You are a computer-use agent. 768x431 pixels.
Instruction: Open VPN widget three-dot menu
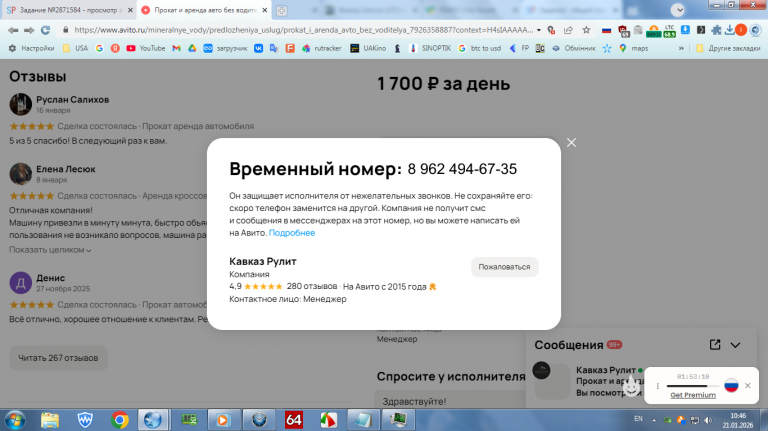point(658,386)
